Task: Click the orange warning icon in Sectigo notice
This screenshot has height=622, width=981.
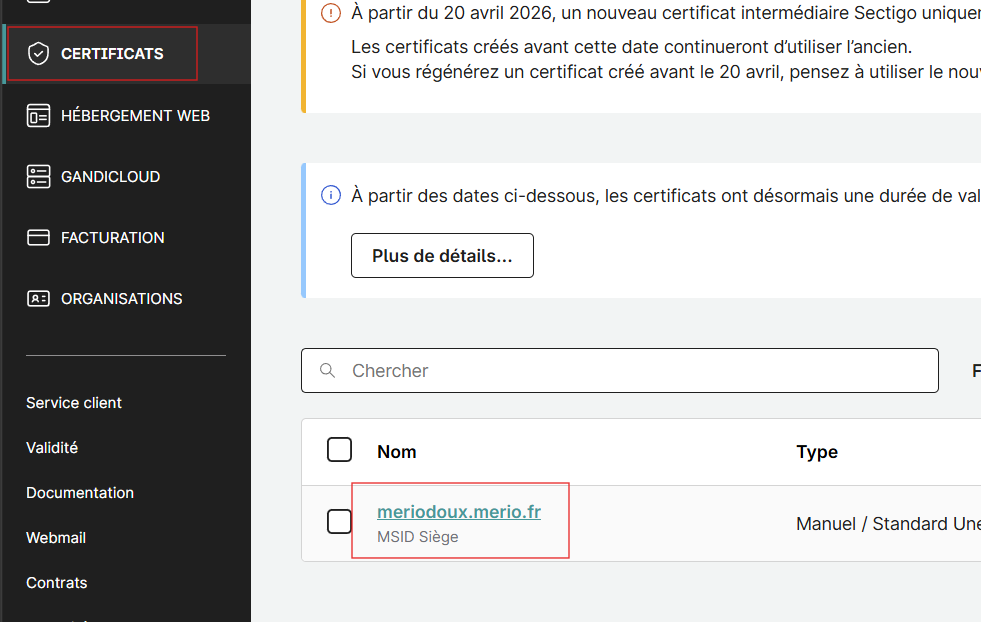Action: (331, 13)
